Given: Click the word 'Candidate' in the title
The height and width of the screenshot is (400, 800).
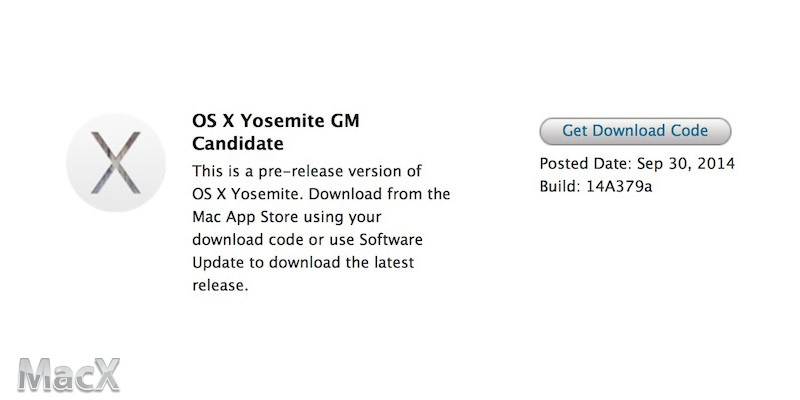Looking at the screenshot, I should tap(238, 144).
